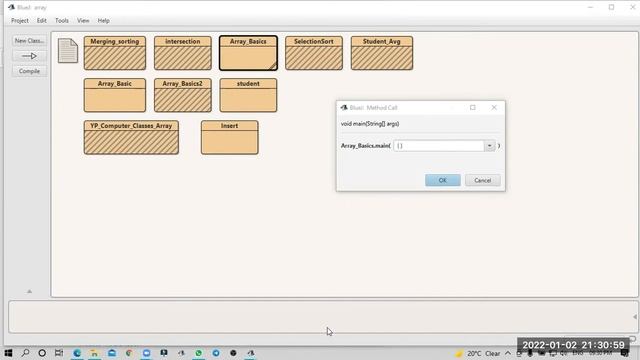This screenshot has height=360, width=640.
Task: Open the weather widget showing 20°C Clear
Action: pos(478,353)
